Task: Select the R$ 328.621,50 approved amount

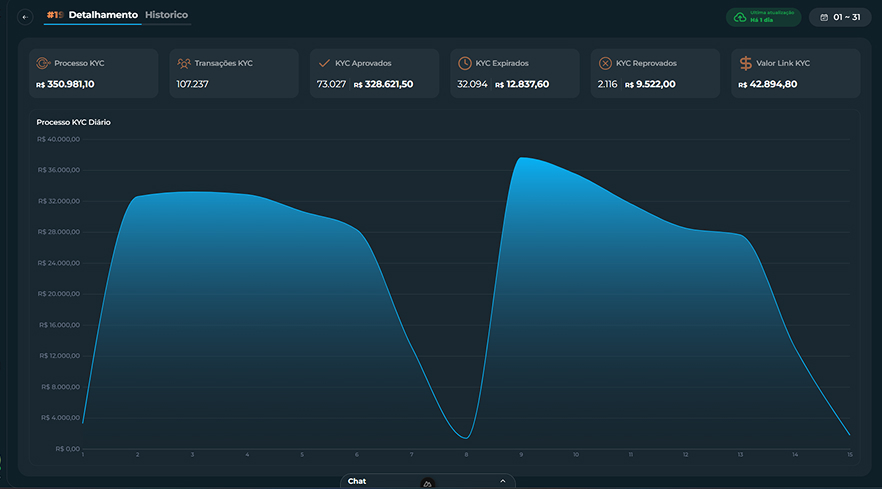Action: (384, 84)
